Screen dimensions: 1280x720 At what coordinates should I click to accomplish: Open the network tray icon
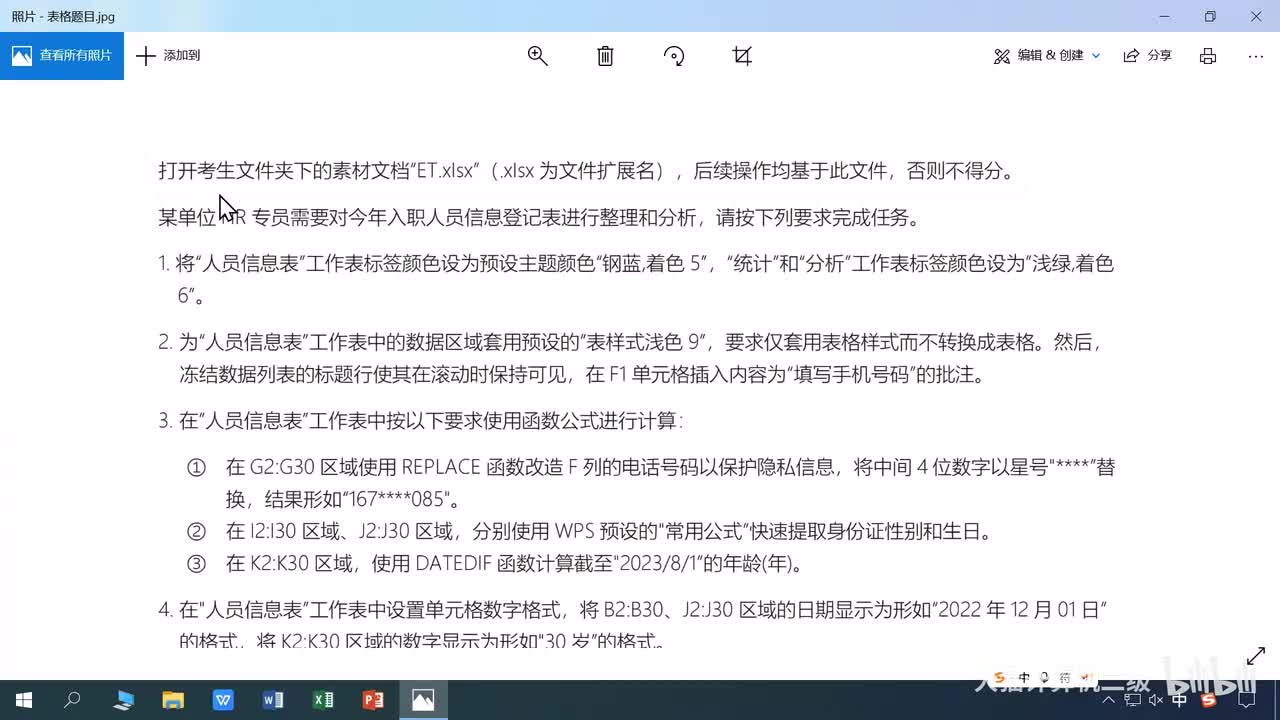tap(1134, 700)
